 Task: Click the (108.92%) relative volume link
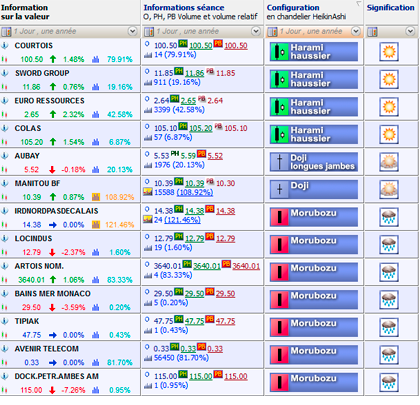click(195, 192)
